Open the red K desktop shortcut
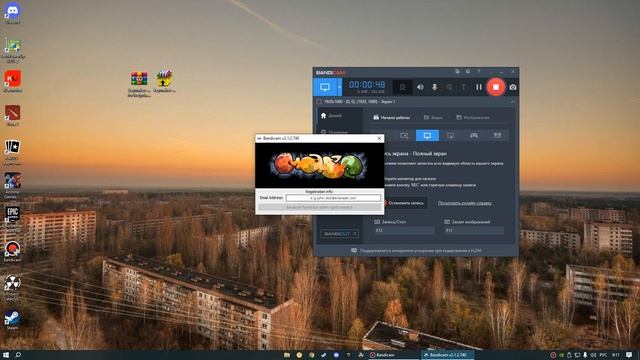Screen dimensions: 640x360 click(12, 81)
